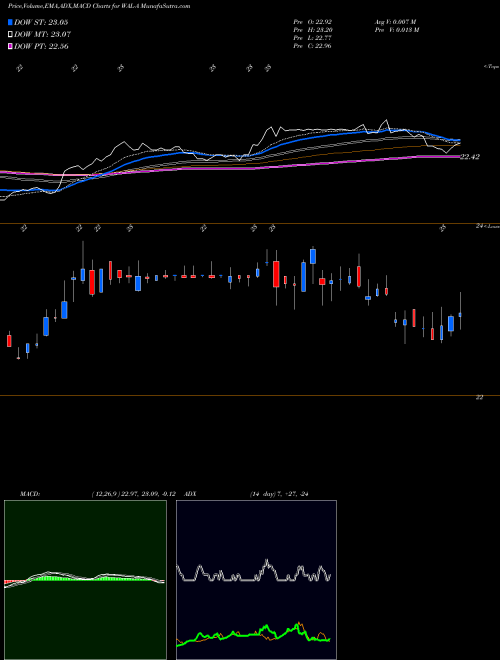Click the magenta DOW PT legend swatch
Viewport: 500px width, 660px height.
coord(10,46)
